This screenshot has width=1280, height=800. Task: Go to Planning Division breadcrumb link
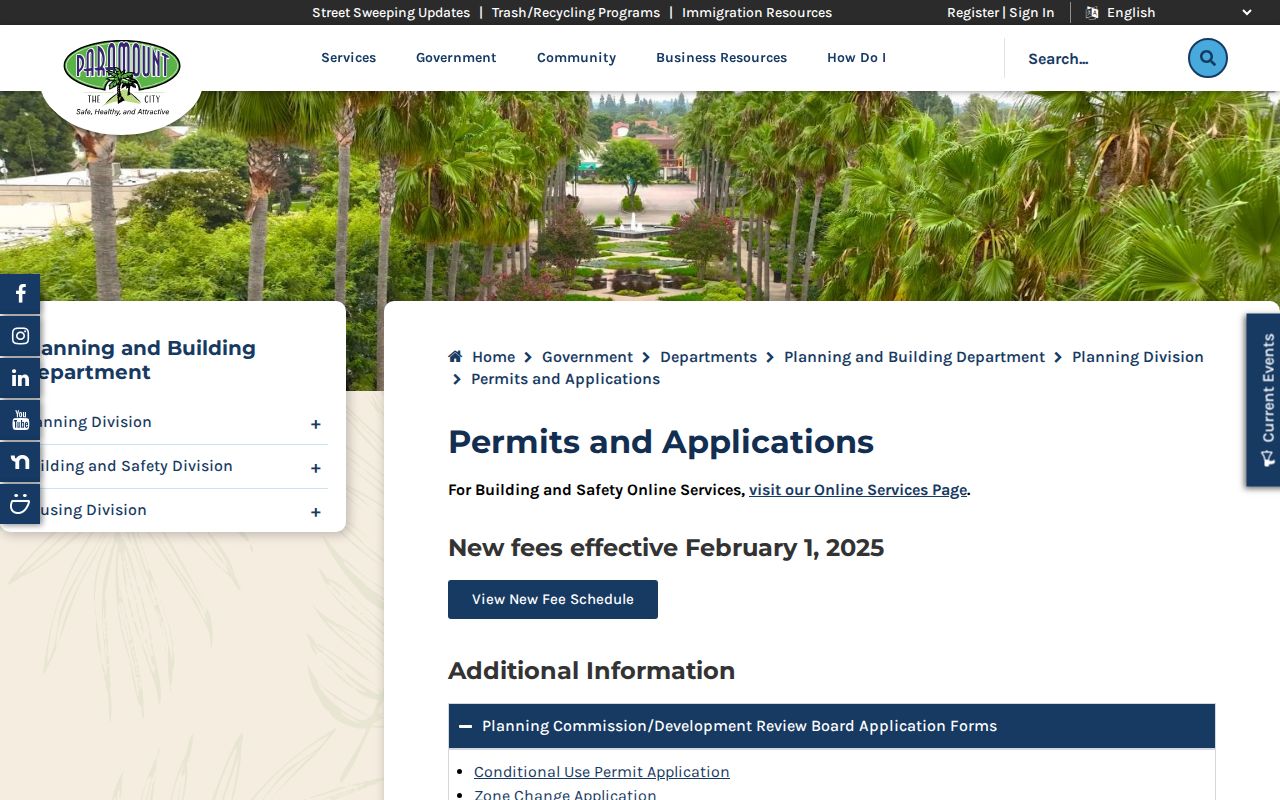coord(1138,357)
